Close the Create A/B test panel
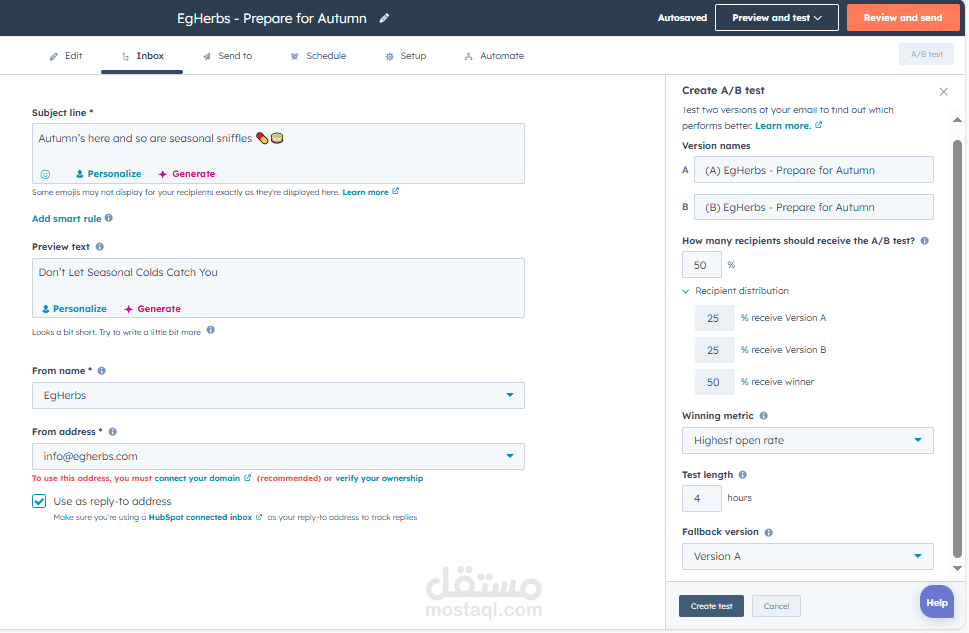Viewport: 969px width, 633px height. click(944, 92)
